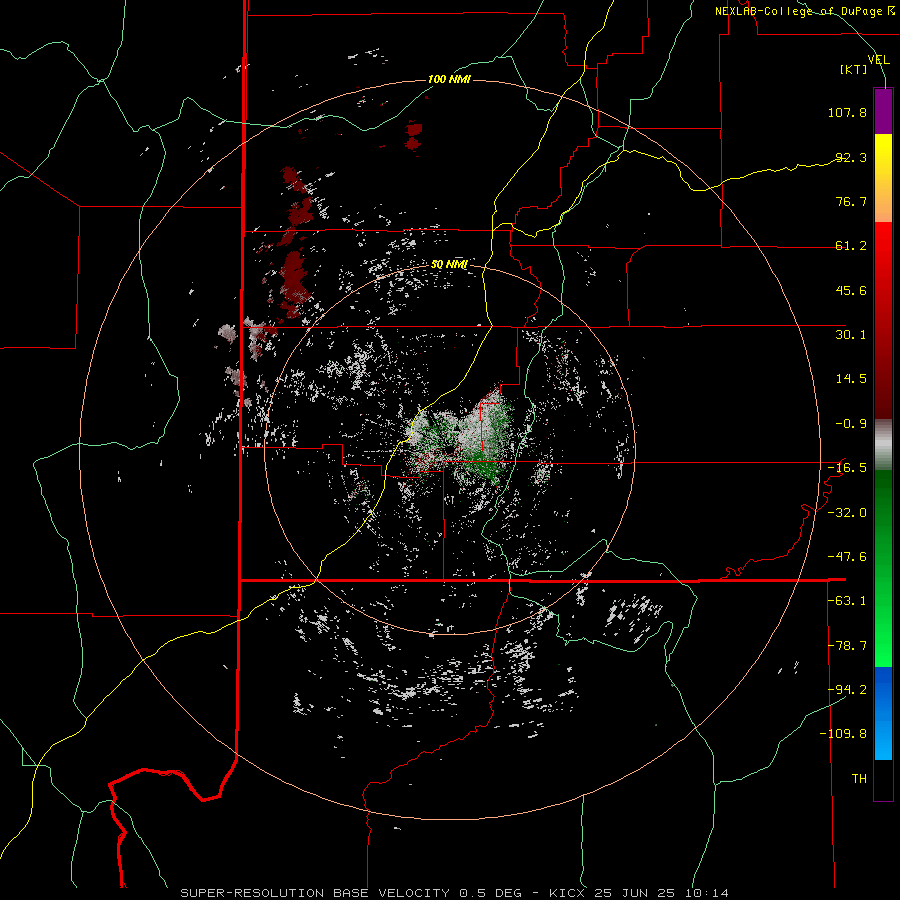900x900 pixels.
Task: Click the -32.0 velocity scale value
Action: point(847,513)
